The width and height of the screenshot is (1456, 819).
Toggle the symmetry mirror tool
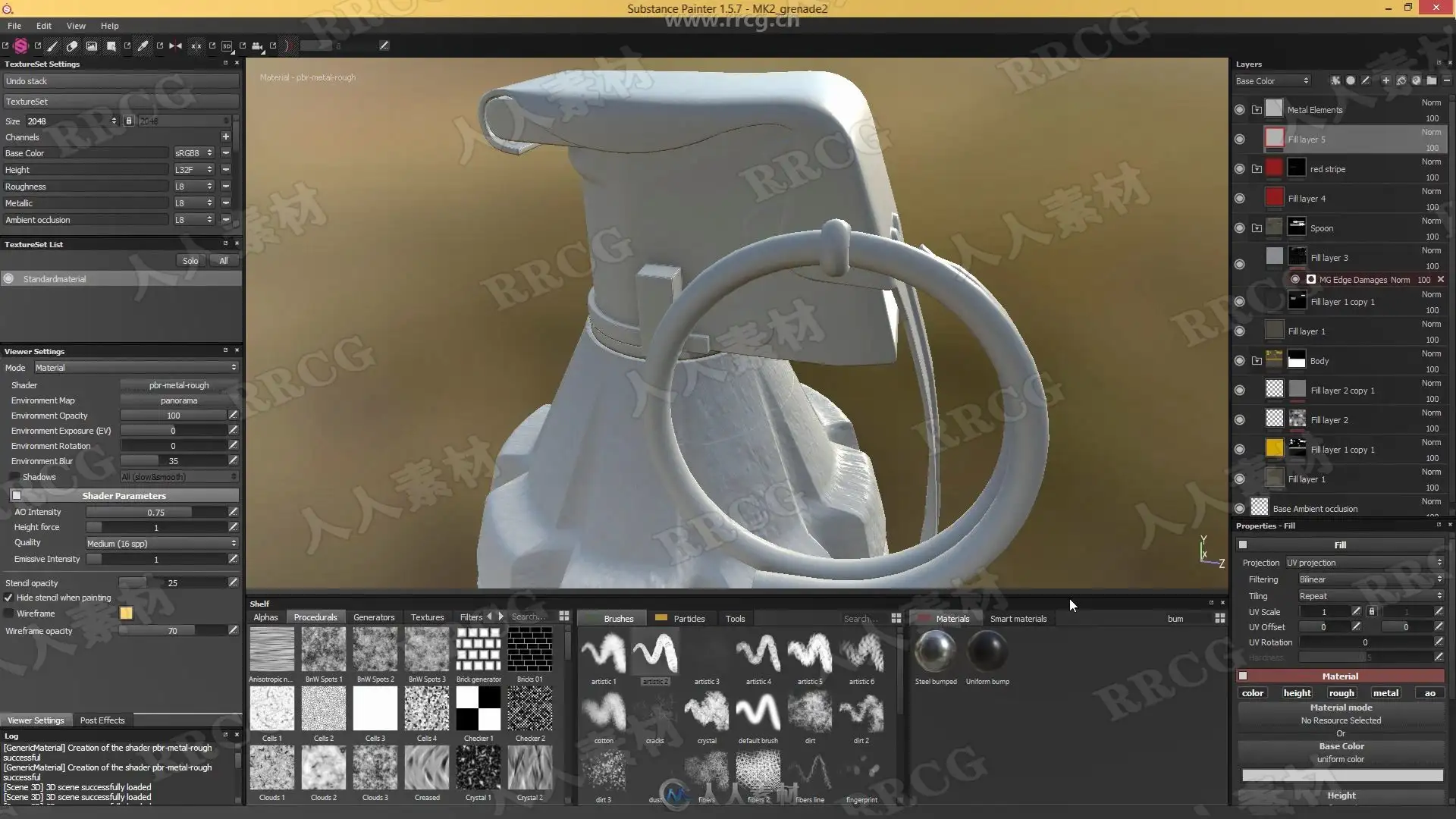176,45
